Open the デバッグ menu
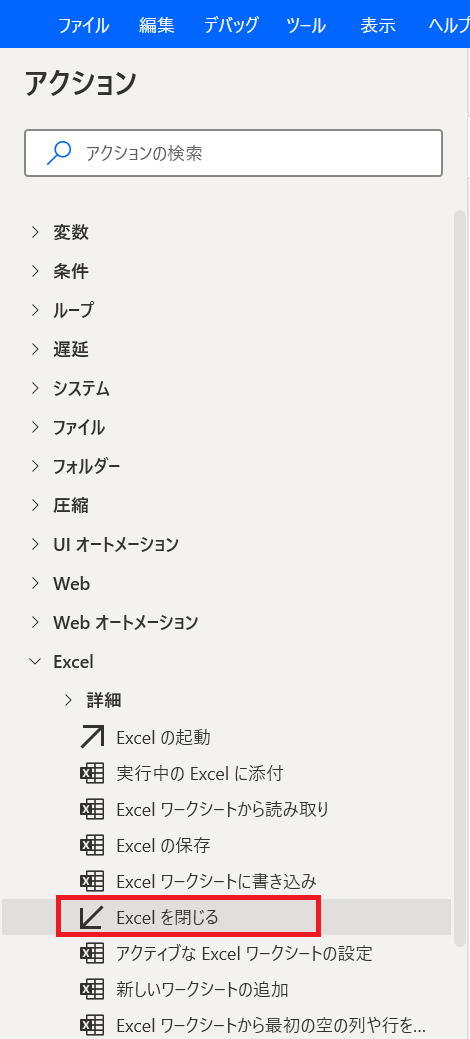 [x=231, y=26]
